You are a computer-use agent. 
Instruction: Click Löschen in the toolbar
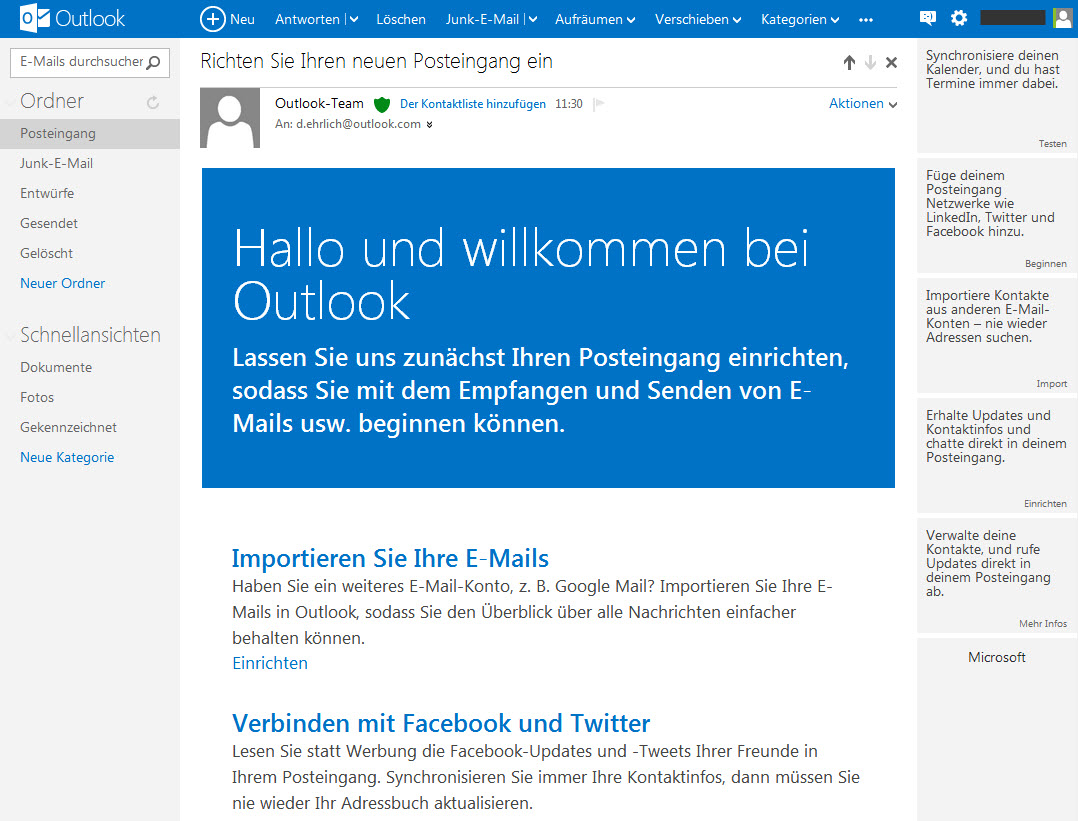[x=401, y=19]
